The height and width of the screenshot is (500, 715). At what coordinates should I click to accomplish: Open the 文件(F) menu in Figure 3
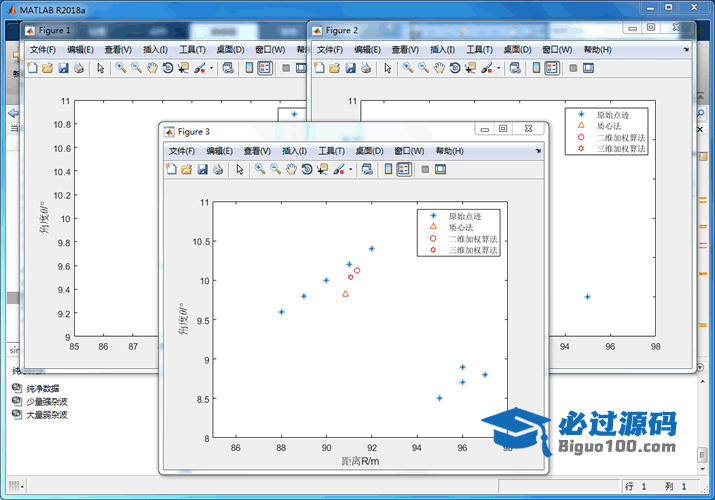pos(181,150)
